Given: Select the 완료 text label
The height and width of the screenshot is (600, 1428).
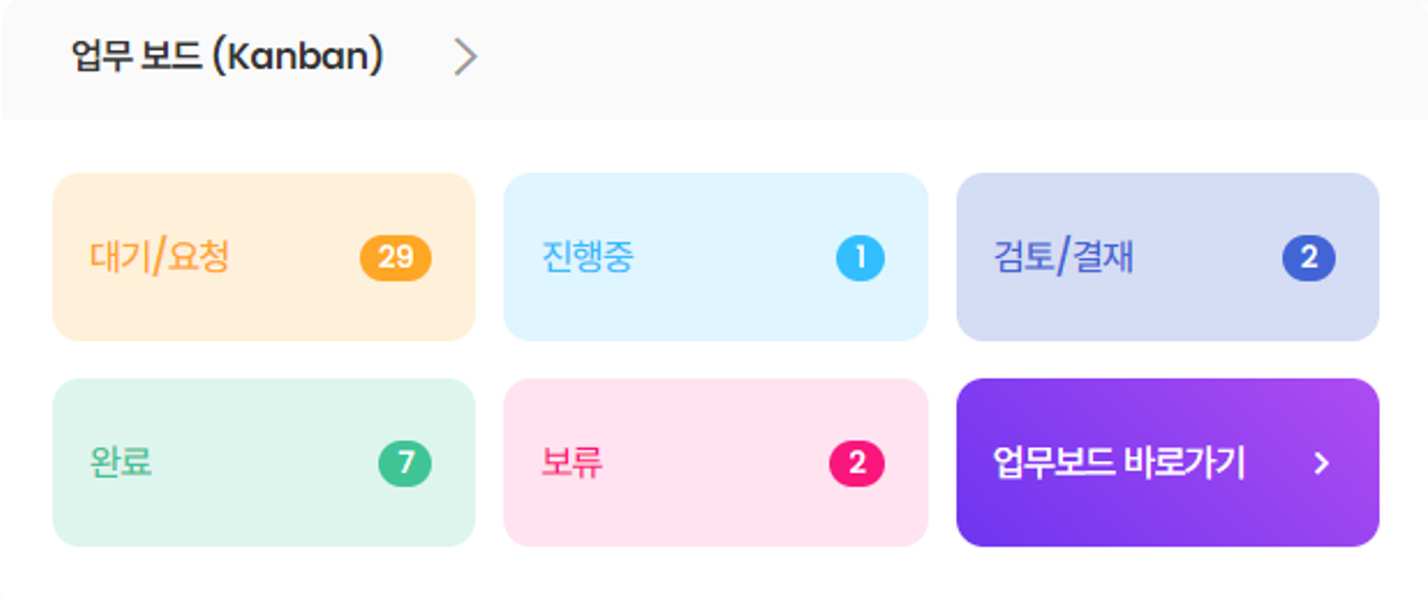Looking at the screenshot, I should click(121, 463).
